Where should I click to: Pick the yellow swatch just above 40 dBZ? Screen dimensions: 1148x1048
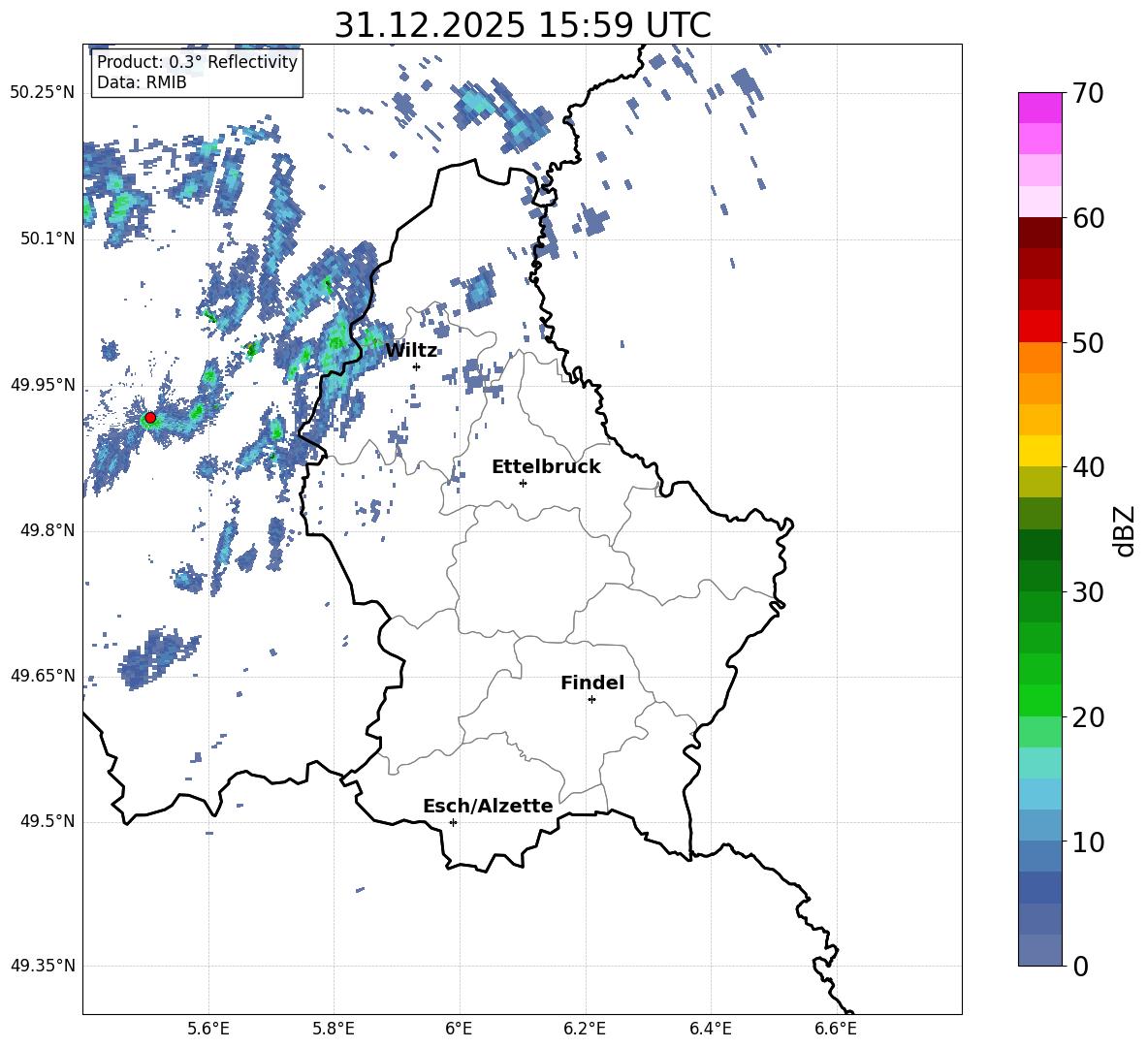pos(1040,451)
